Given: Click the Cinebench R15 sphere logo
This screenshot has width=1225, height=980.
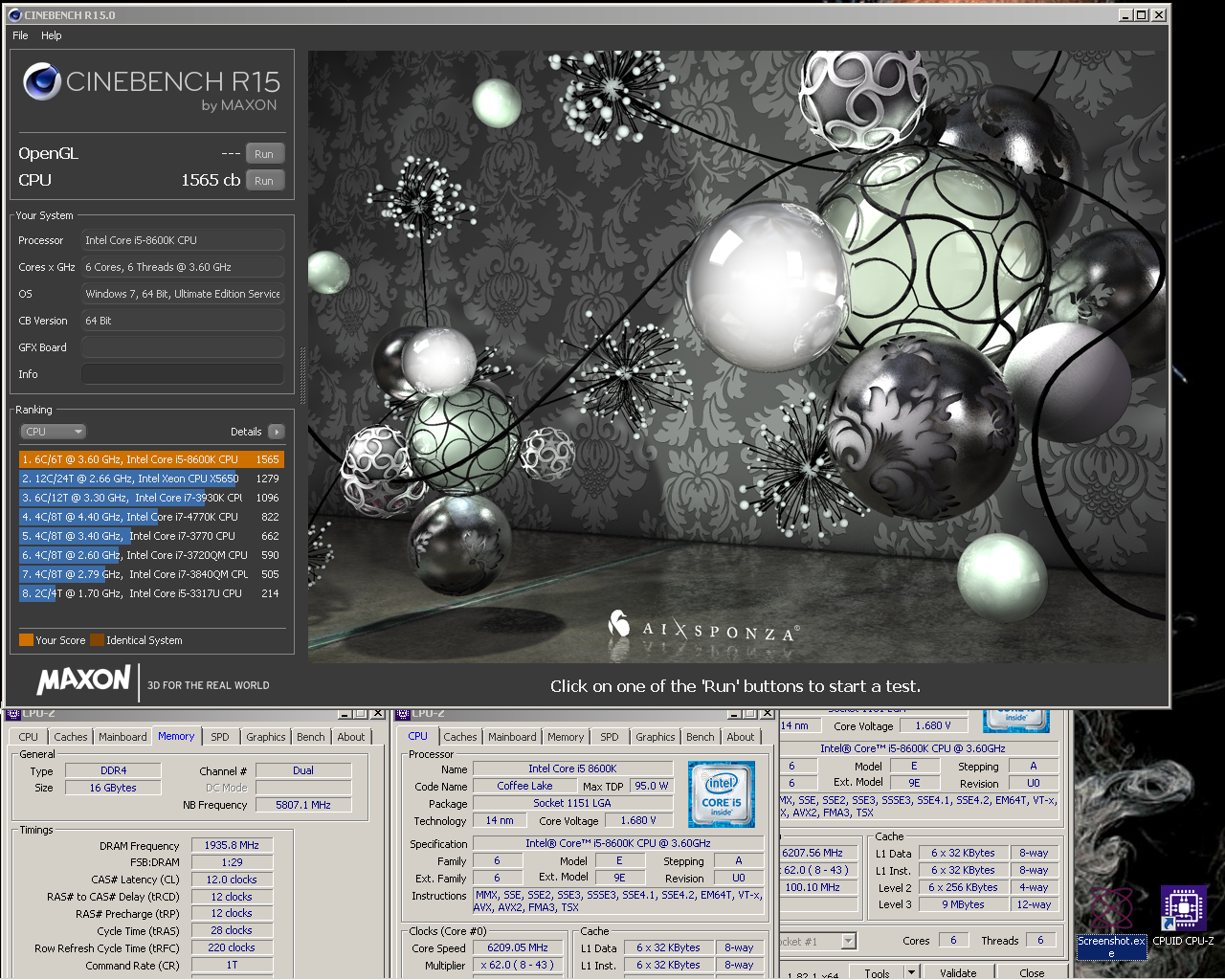Looking at the screenshot, I should point(42,82).
